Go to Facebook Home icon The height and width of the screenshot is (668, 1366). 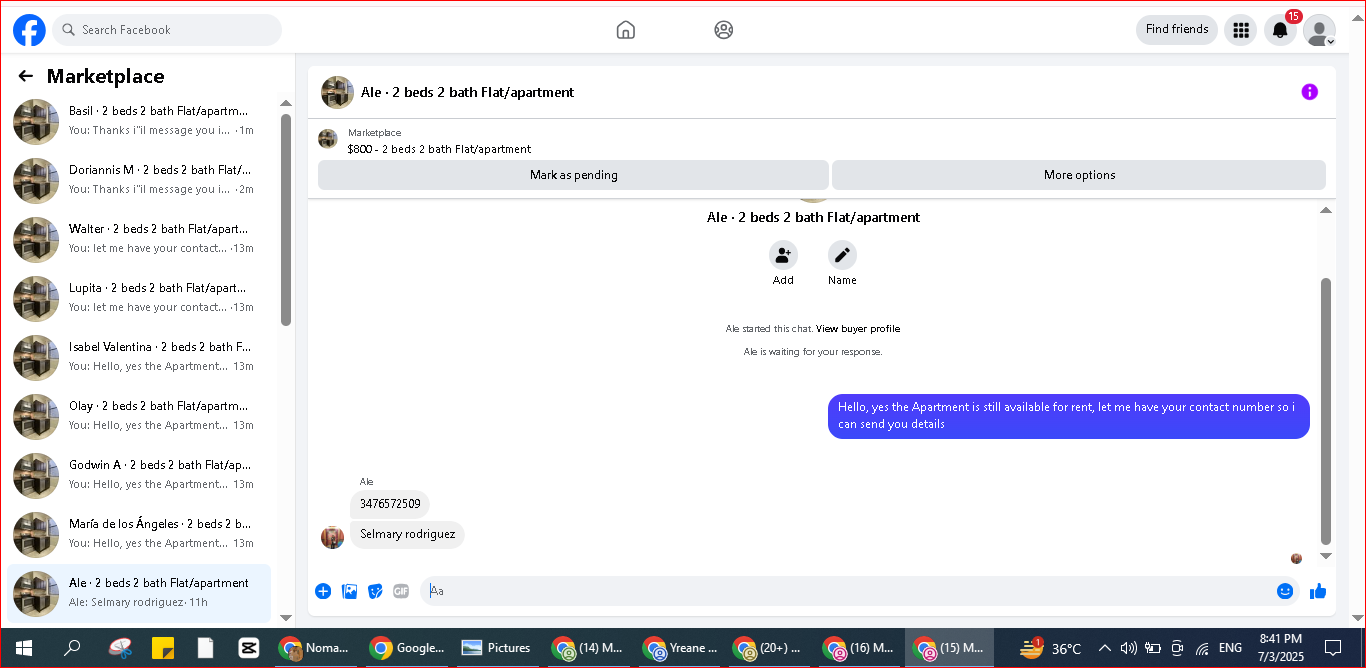pos(626,30)
